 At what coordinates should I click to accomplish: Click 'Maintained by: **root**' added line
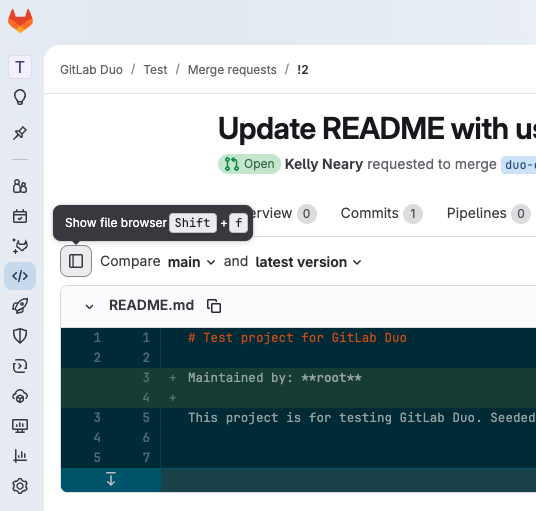(274, 378)
